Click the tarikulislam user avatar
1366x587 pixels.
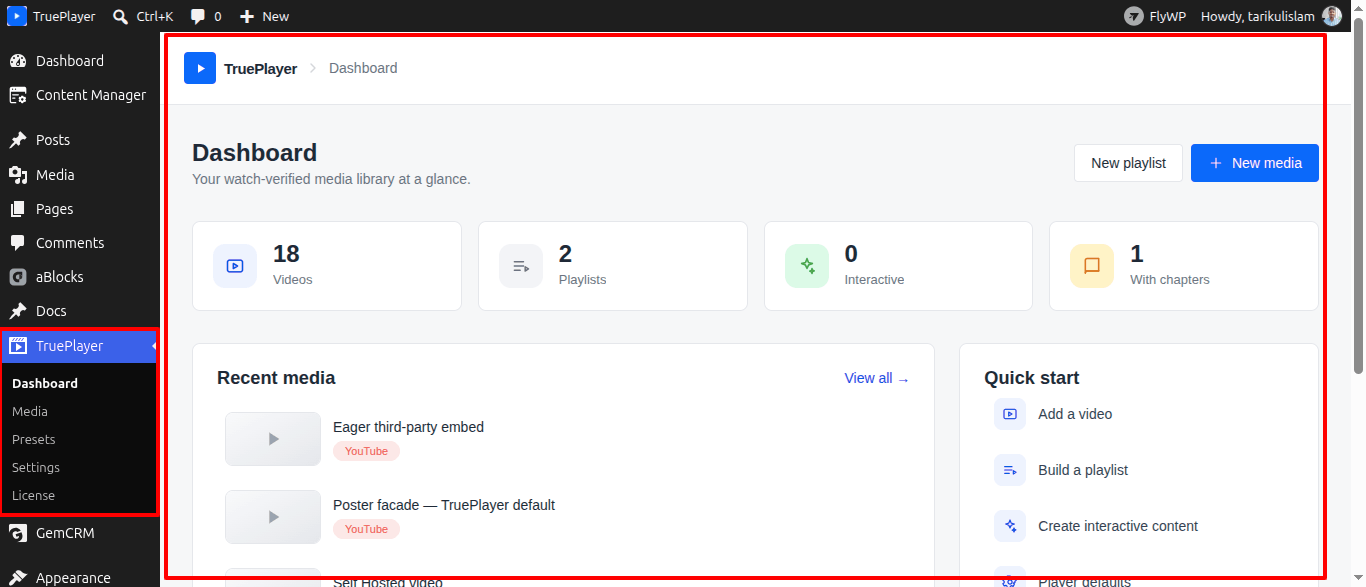1332,16
